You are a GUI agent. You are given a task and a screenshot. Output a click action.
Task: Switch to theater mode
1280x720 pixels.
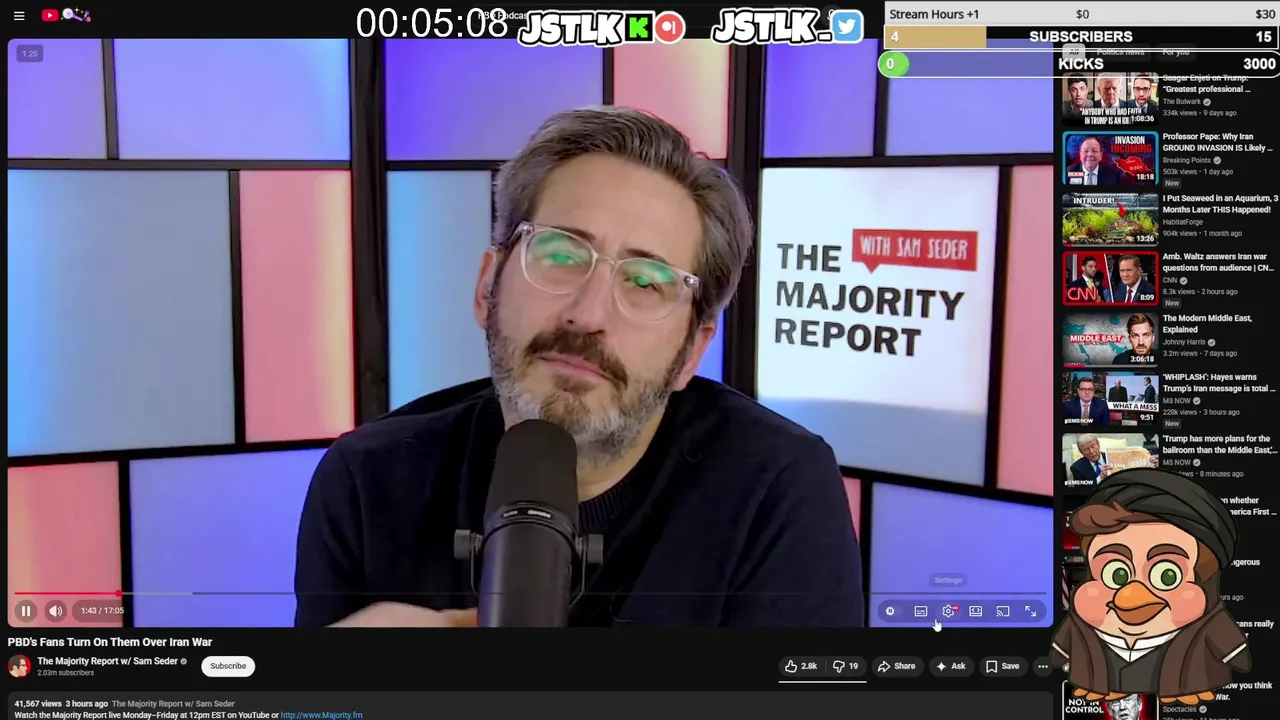tap(976, 611)
